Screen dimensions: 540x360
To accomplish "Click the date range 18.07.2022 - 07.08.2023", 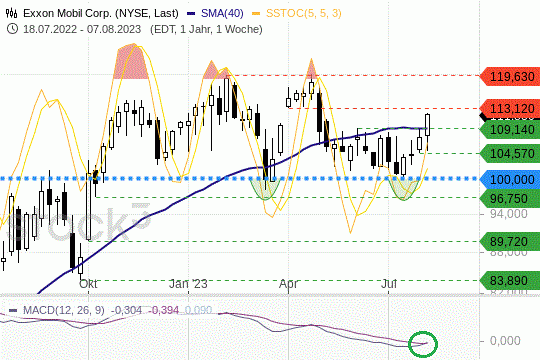I will click(82, 29).
